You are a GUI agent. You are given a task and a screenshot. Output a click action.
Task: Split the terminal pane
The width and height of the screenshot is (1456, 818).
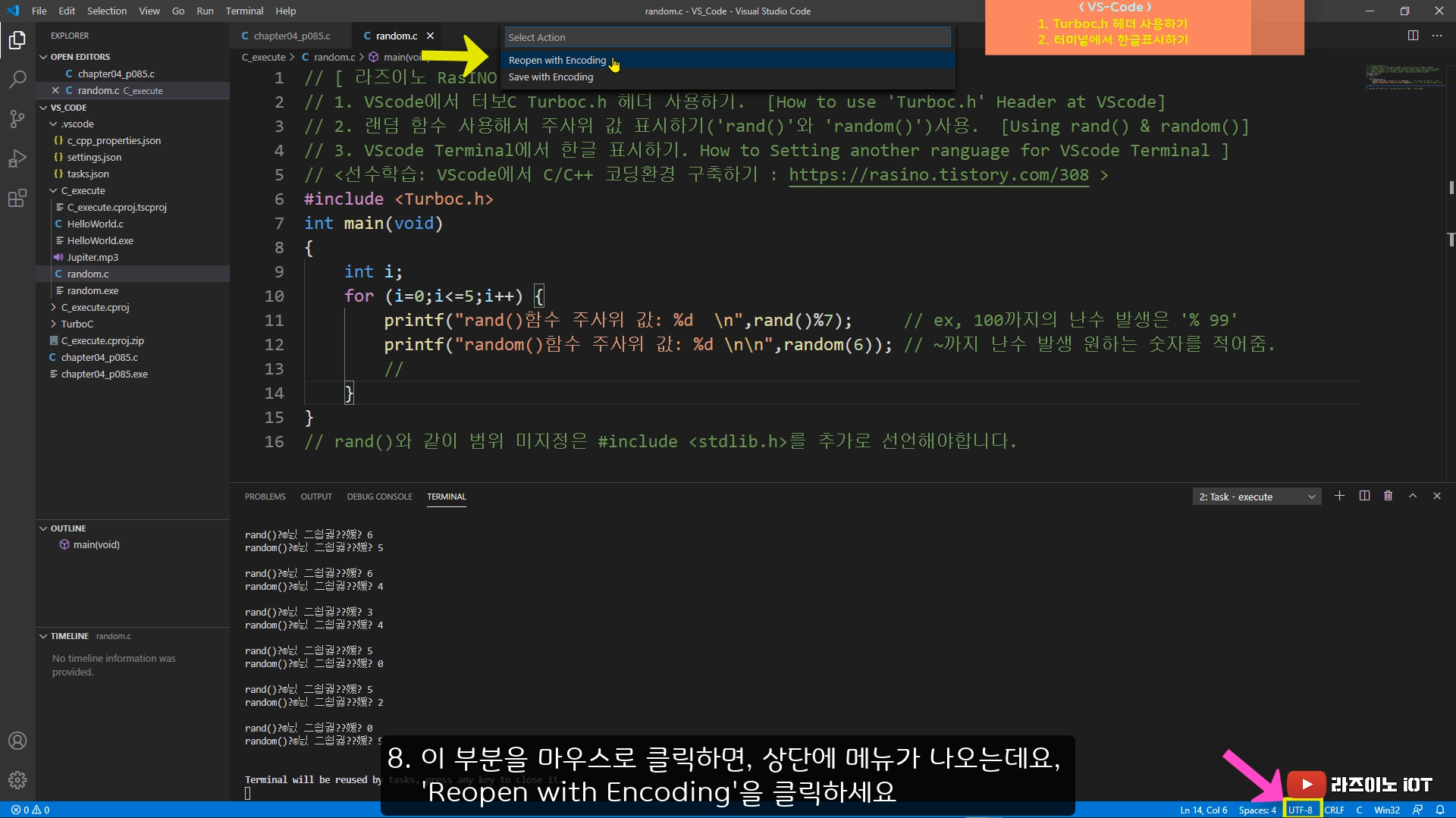point(1364,496)
